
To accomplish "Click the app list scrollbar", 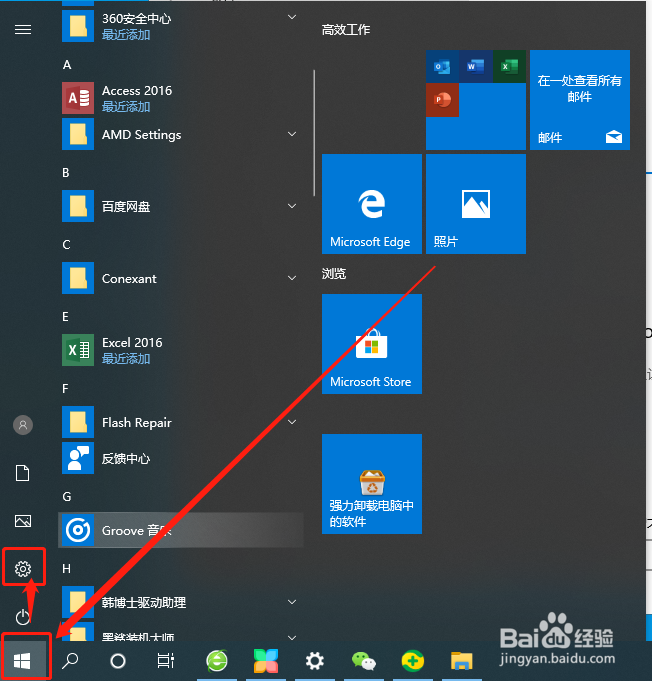I will pyautogui.click(x=314, y=133).
